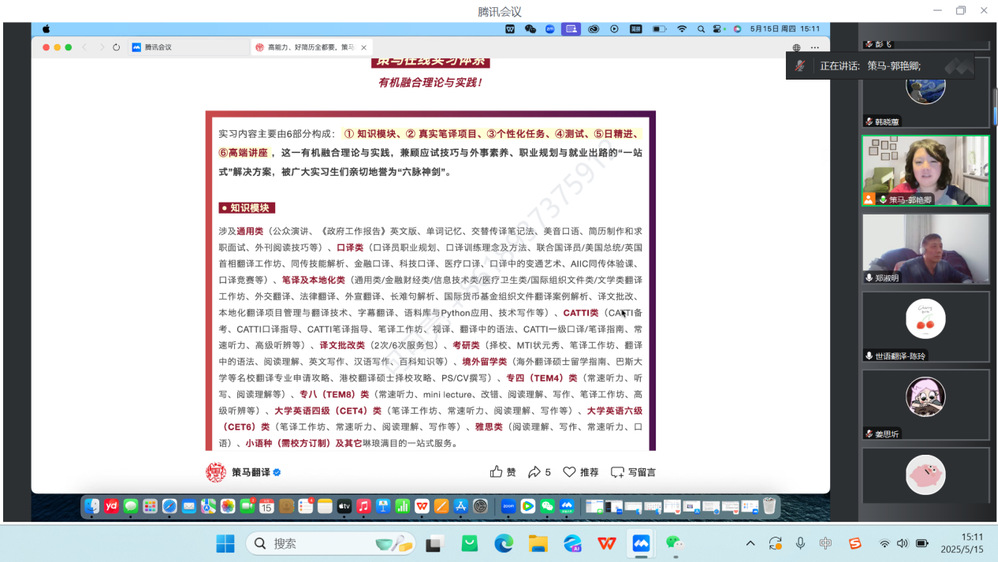The width and height of the screenshot is (998, 562).
Task: Open Music in the mac dock
Action: [363, 506]
